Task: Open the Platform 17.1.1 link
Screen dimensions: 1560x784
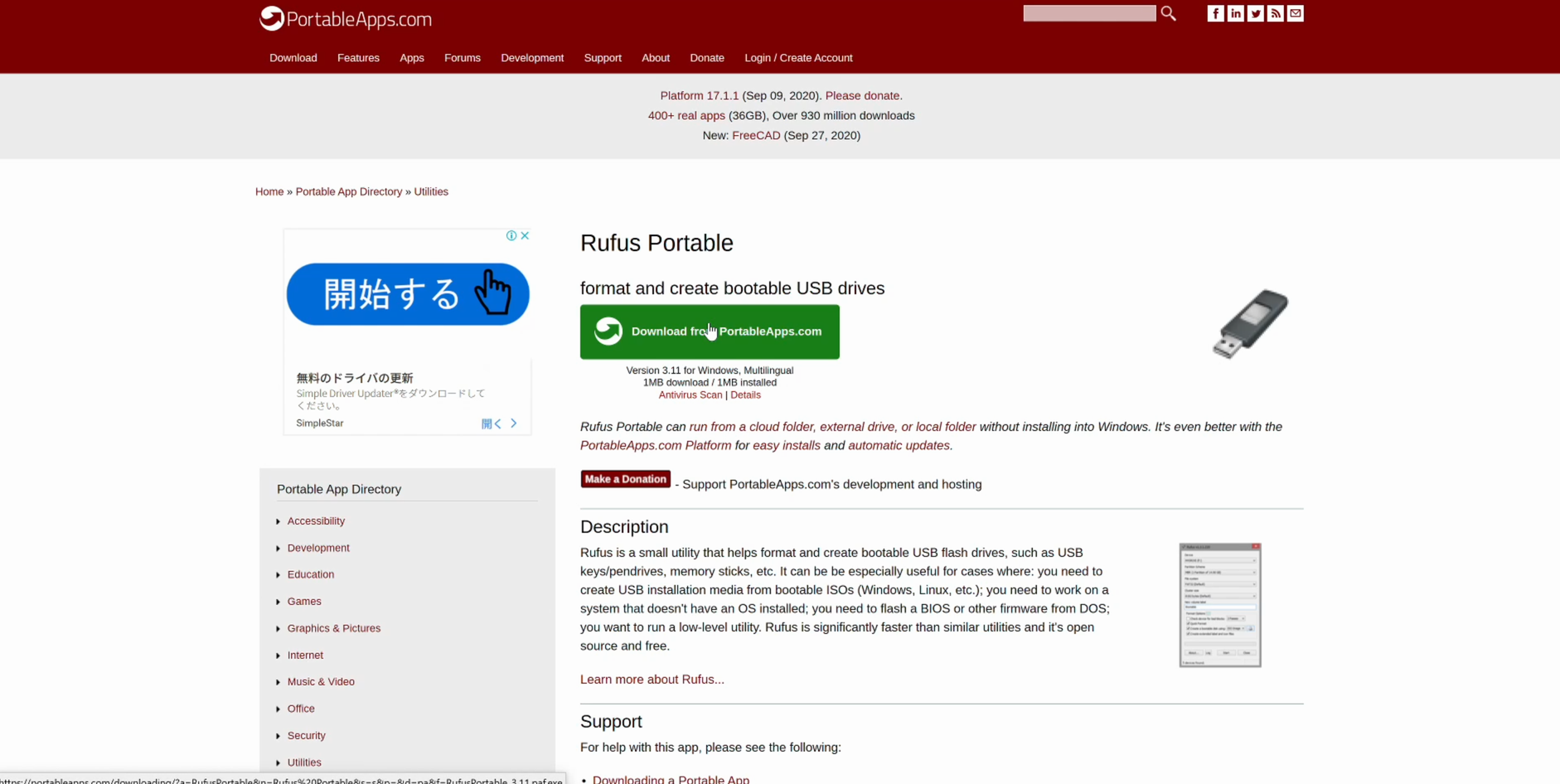Action: click(700, 96)
